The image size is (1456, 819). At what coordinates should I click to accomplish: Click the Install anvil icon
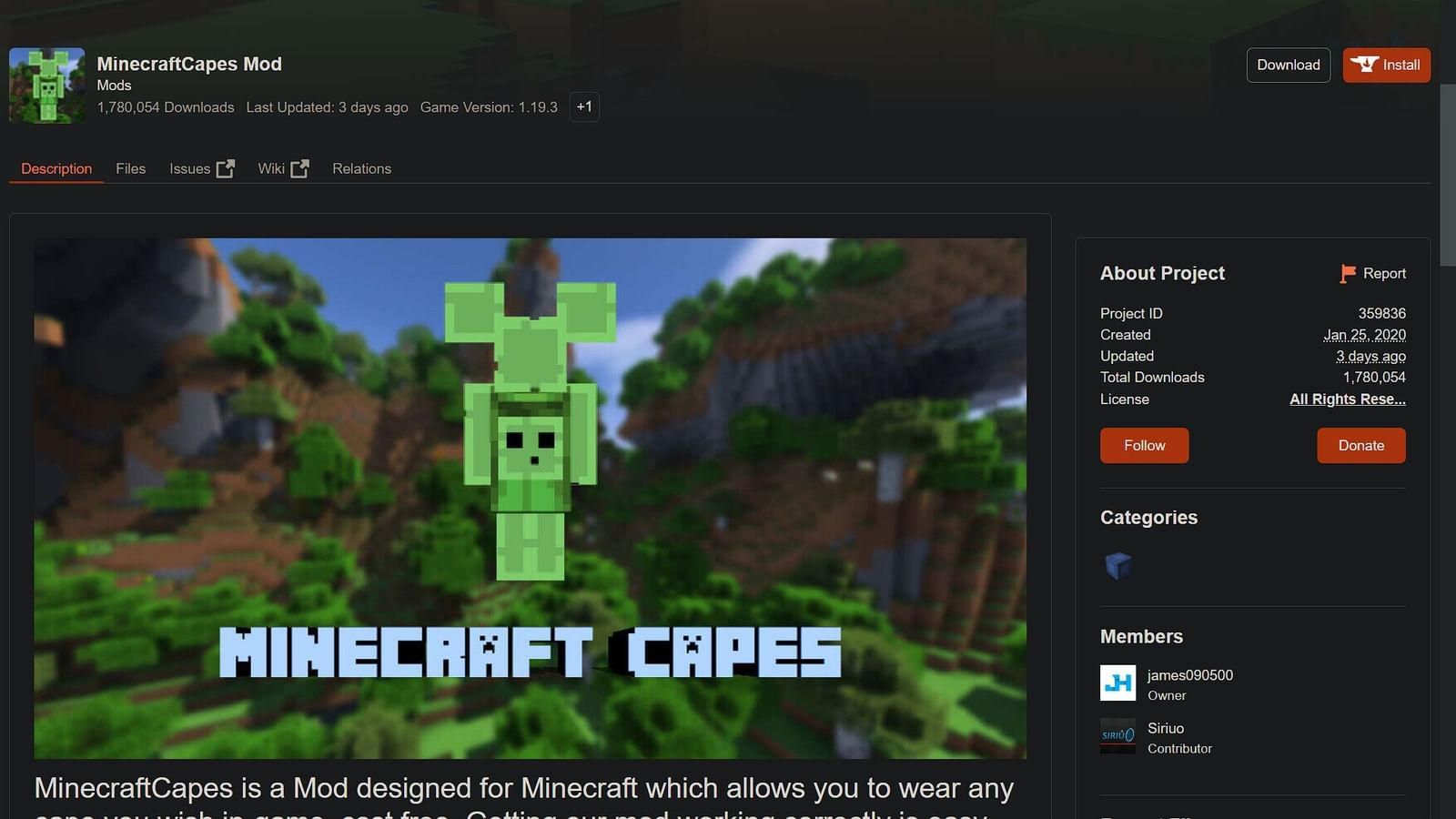[1367, 65]
